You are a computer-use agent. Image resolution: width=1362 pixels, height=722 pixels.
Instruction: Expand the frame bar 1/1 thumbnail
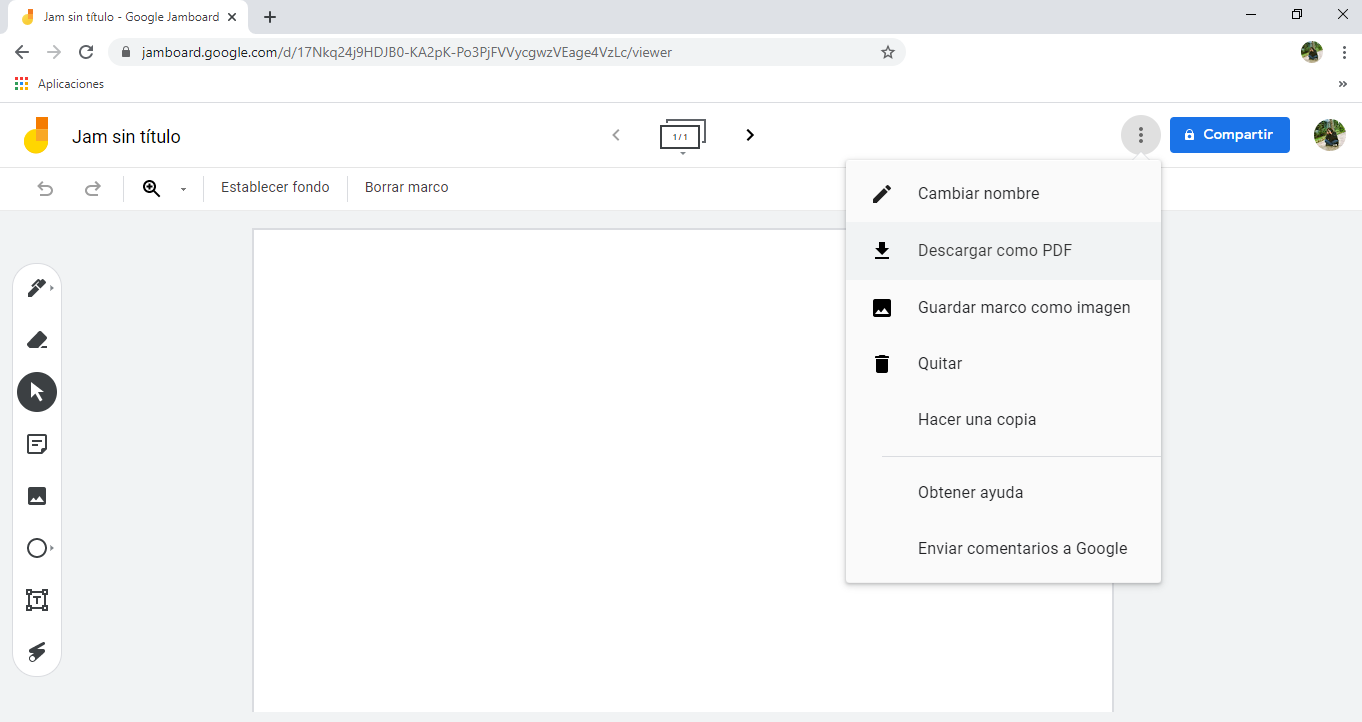point(683,136)
